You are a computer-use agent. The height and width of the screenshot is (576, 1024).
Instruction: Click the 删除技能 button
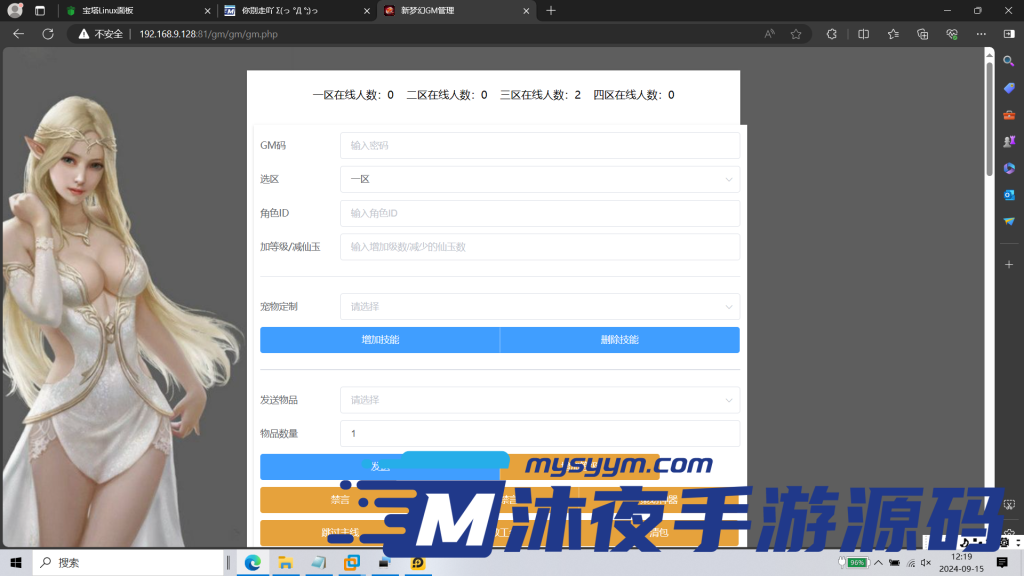tap(619, 339)
